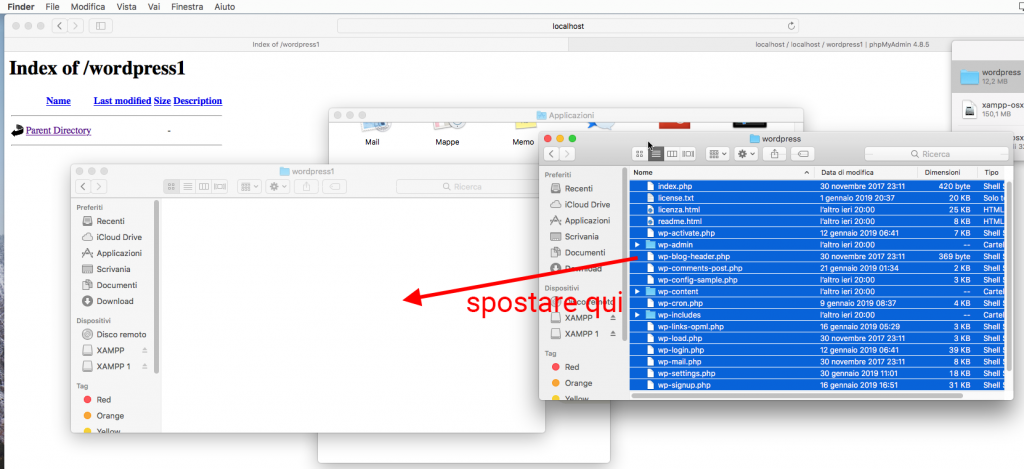
Task: Switch wordpress1 window to column view
Action: (x=204, y=186)
